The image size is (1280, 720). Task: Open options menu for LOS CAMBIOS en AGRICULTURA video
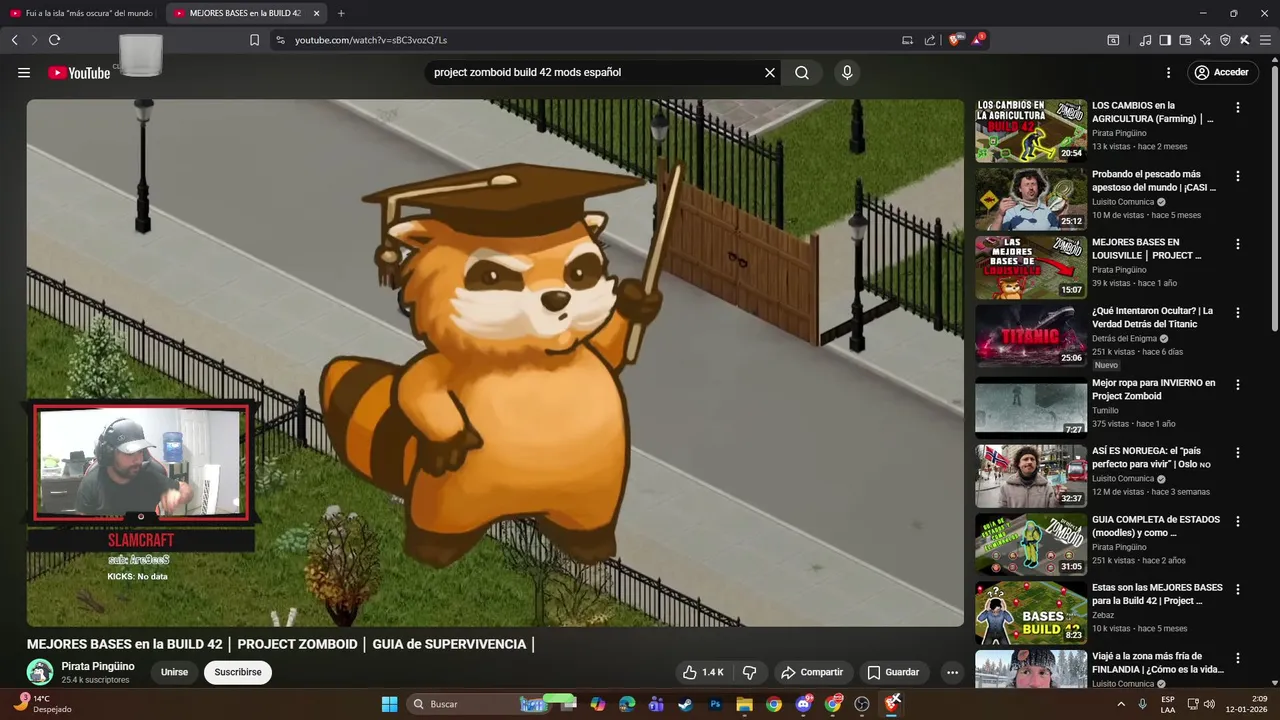point(1238,108)
